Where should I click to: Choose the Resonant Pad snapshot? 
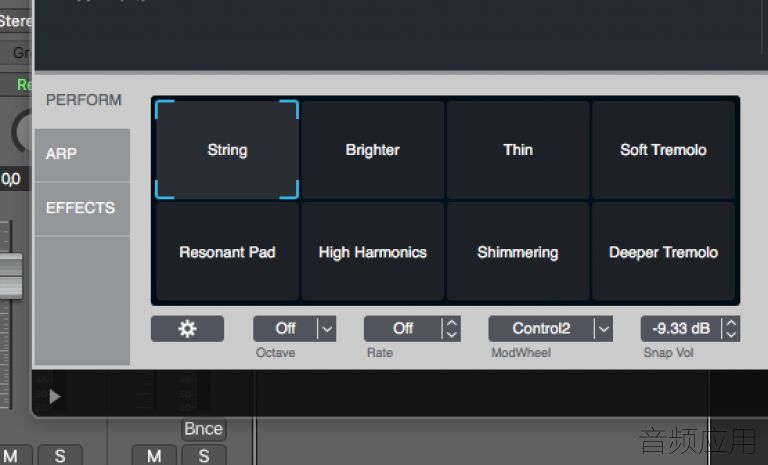coord(227,252)
